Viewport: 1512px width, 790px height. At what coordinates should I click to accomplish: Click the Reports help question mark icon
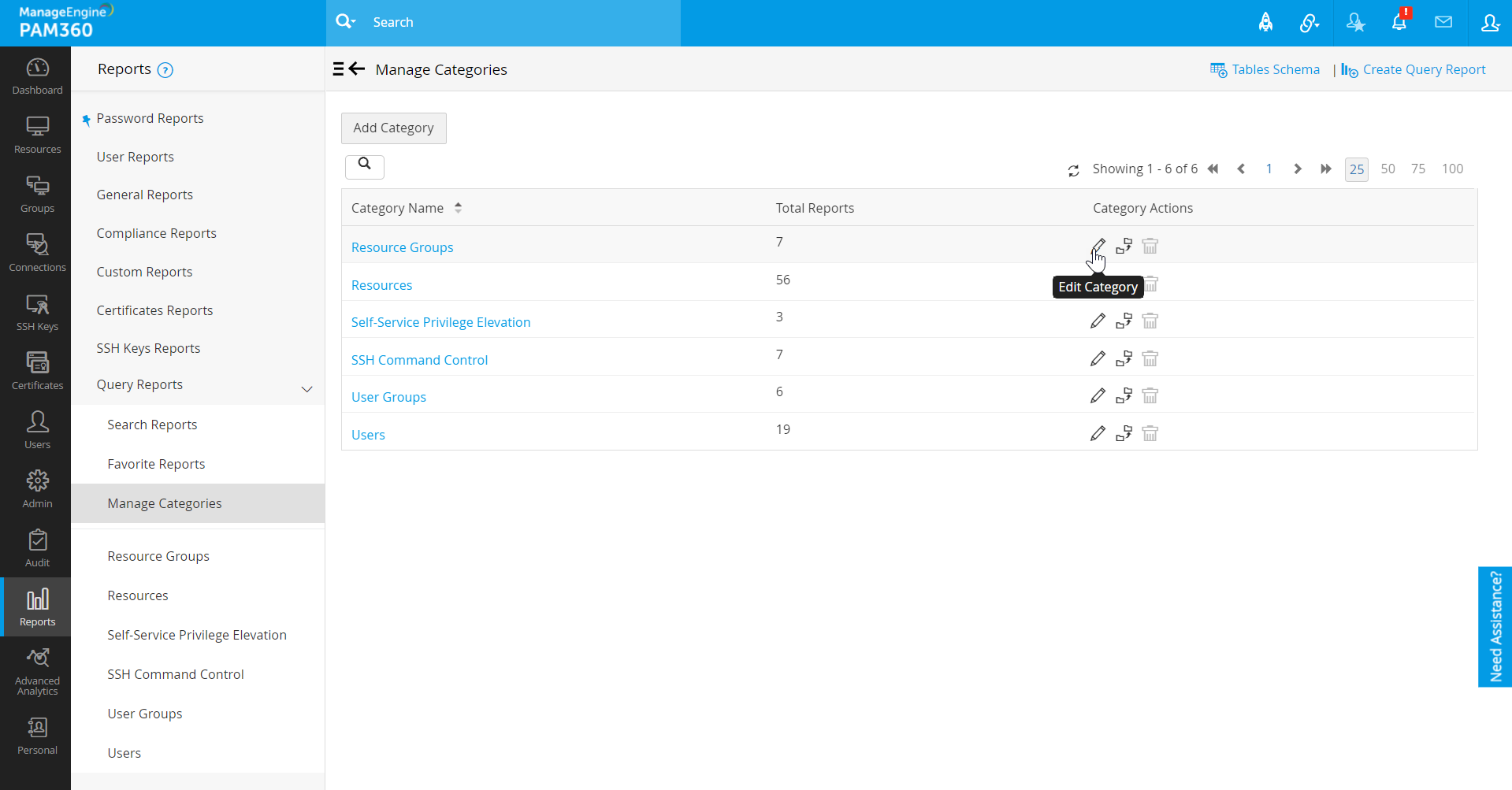coord(165,70)
